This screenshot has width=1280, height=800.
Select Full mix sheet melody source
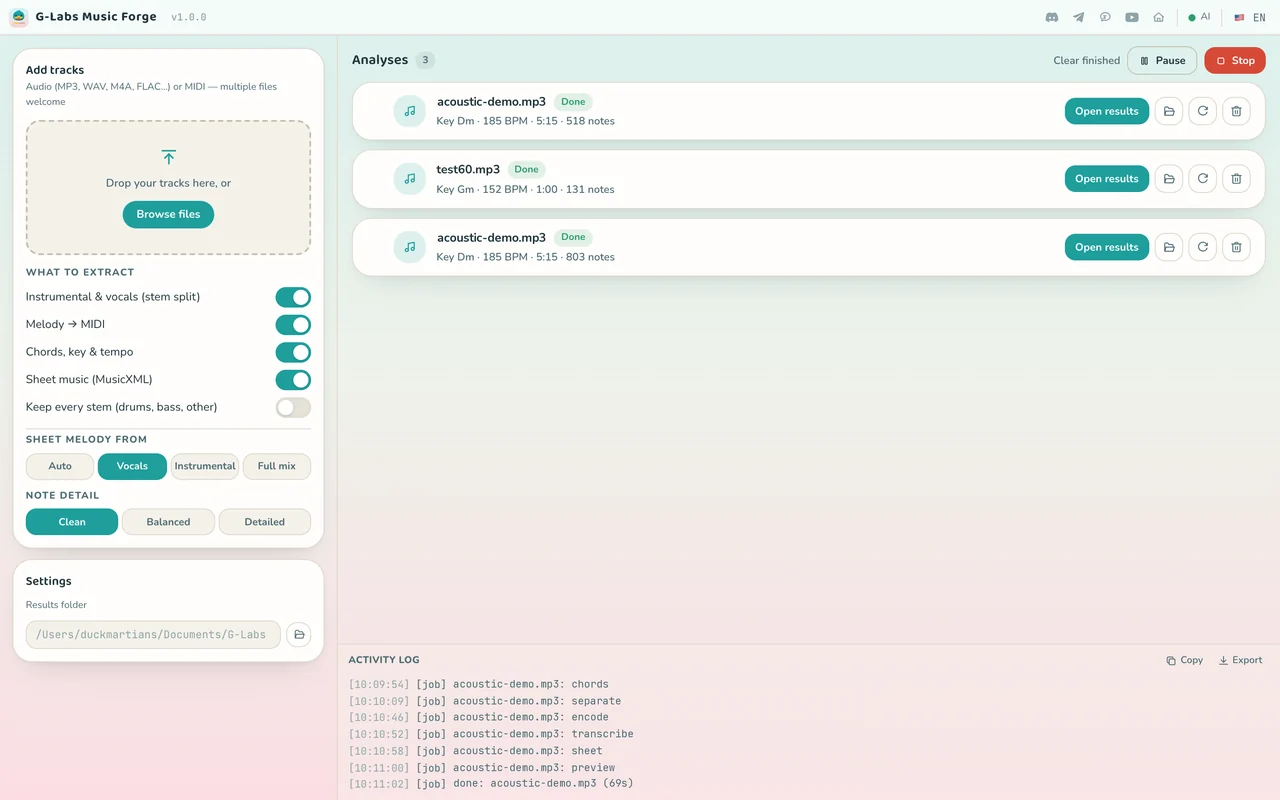277,466
